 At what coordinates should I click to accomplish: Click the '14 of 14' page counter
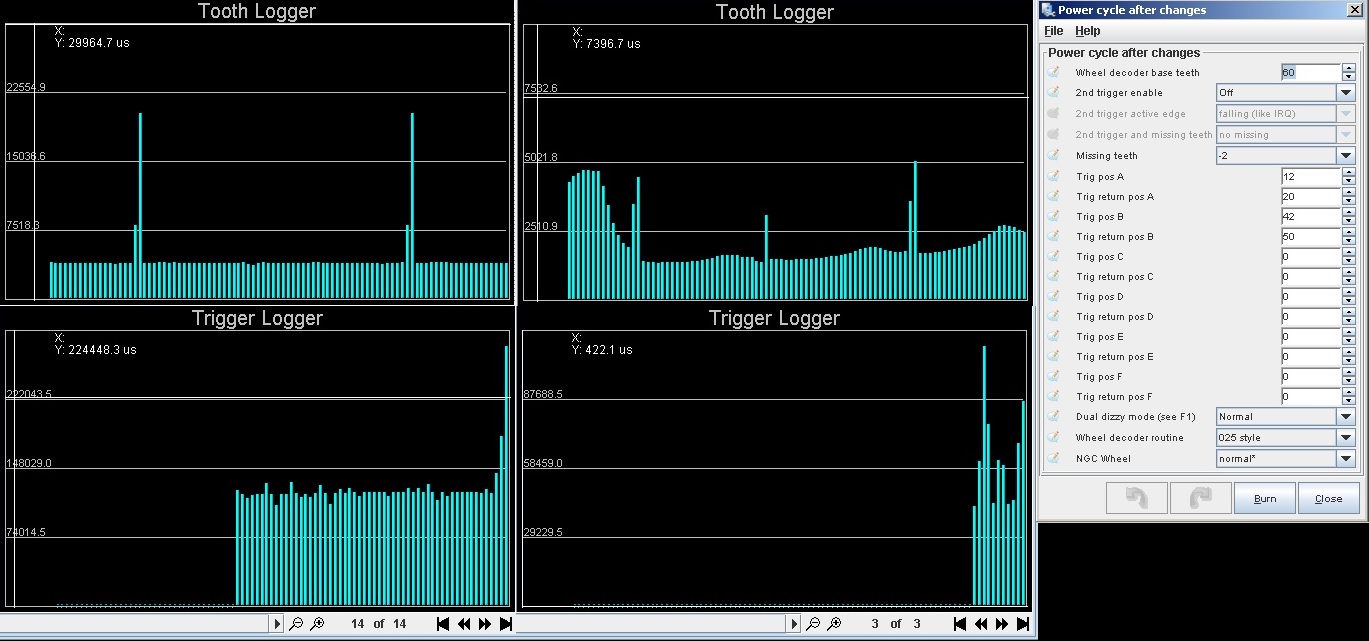(x=379, y=624)
